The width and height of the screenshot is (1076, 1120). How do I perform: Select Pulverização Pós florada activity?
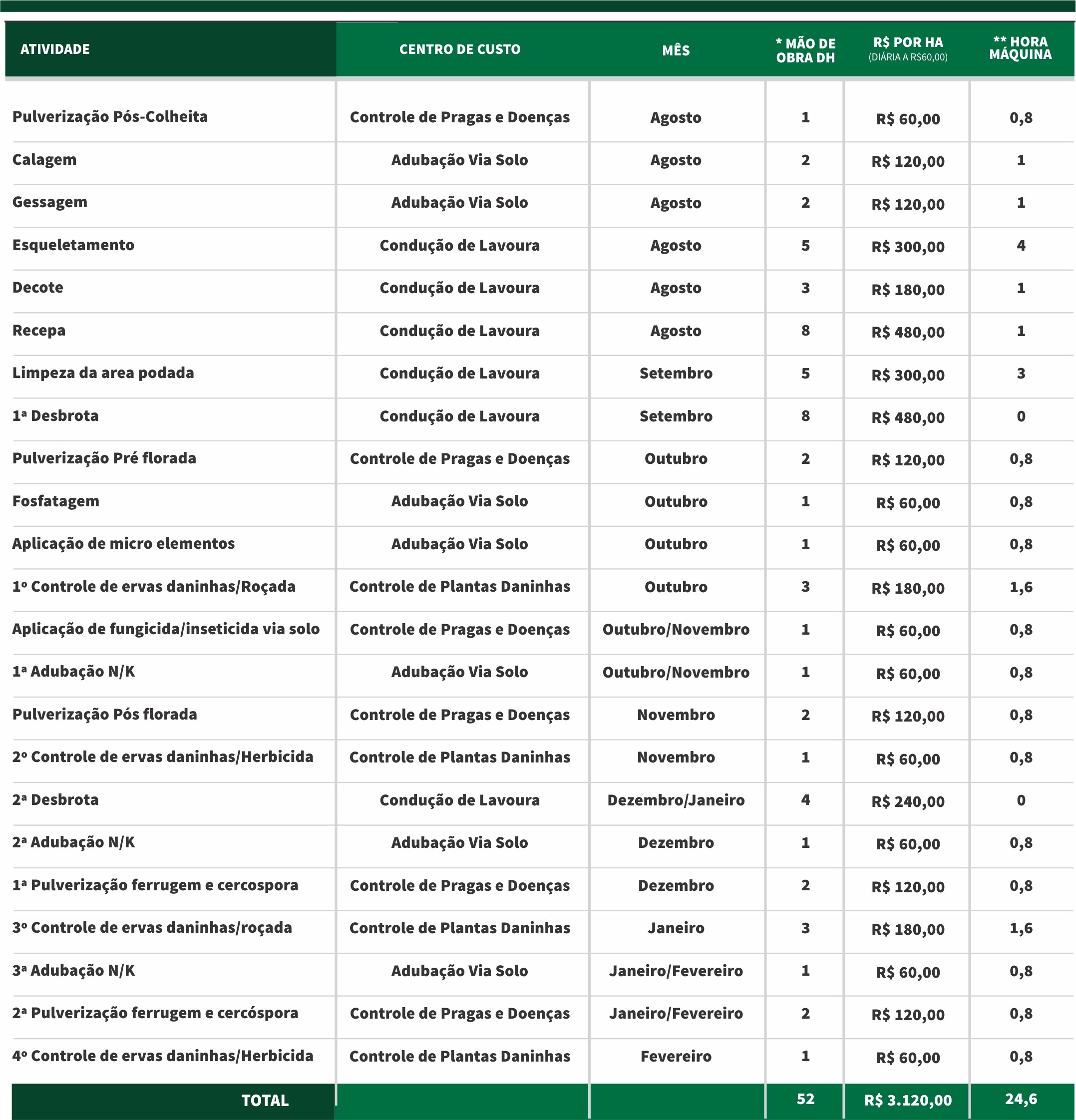[x=104, y=714]
